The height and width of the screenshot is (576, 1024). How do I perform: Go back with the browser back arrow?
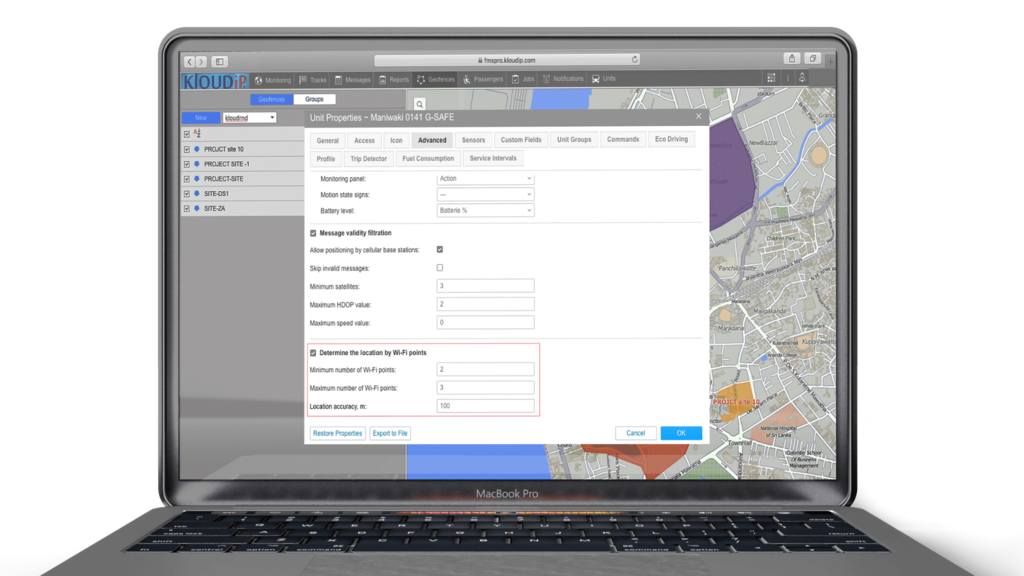click(x=189, y=61)
